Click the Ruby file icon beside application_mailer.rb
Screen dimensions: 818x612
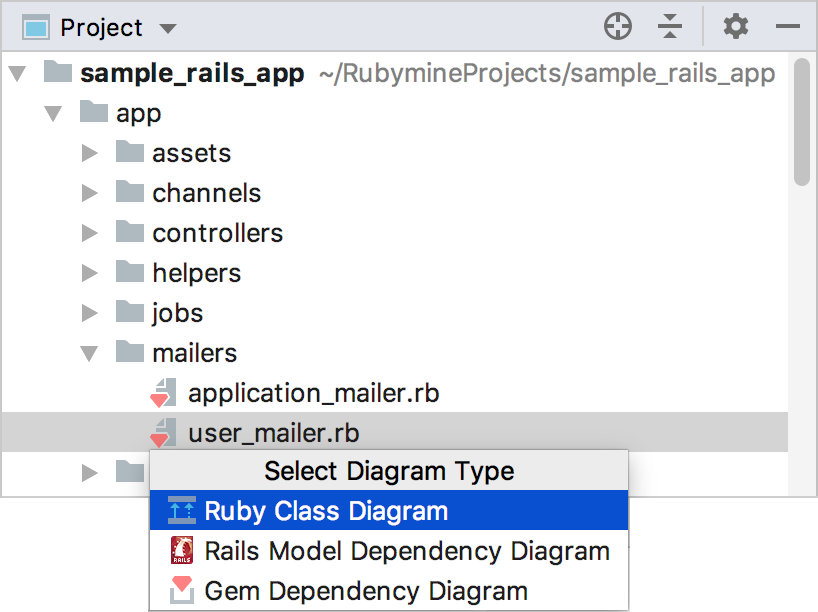point(163,393)
